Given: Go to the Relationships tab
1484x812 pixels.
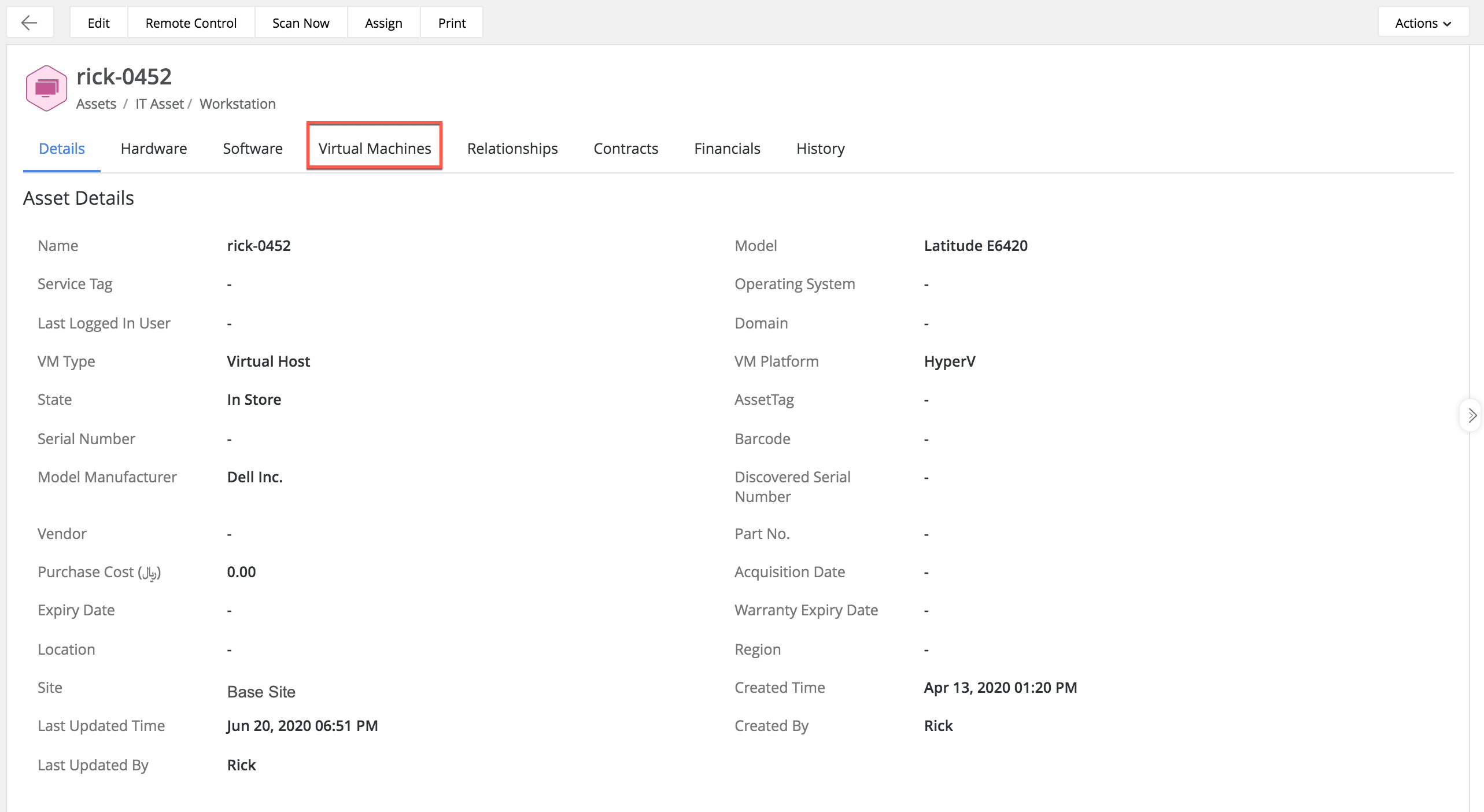Looking at the screenshot, I should [x=512, y=149].
